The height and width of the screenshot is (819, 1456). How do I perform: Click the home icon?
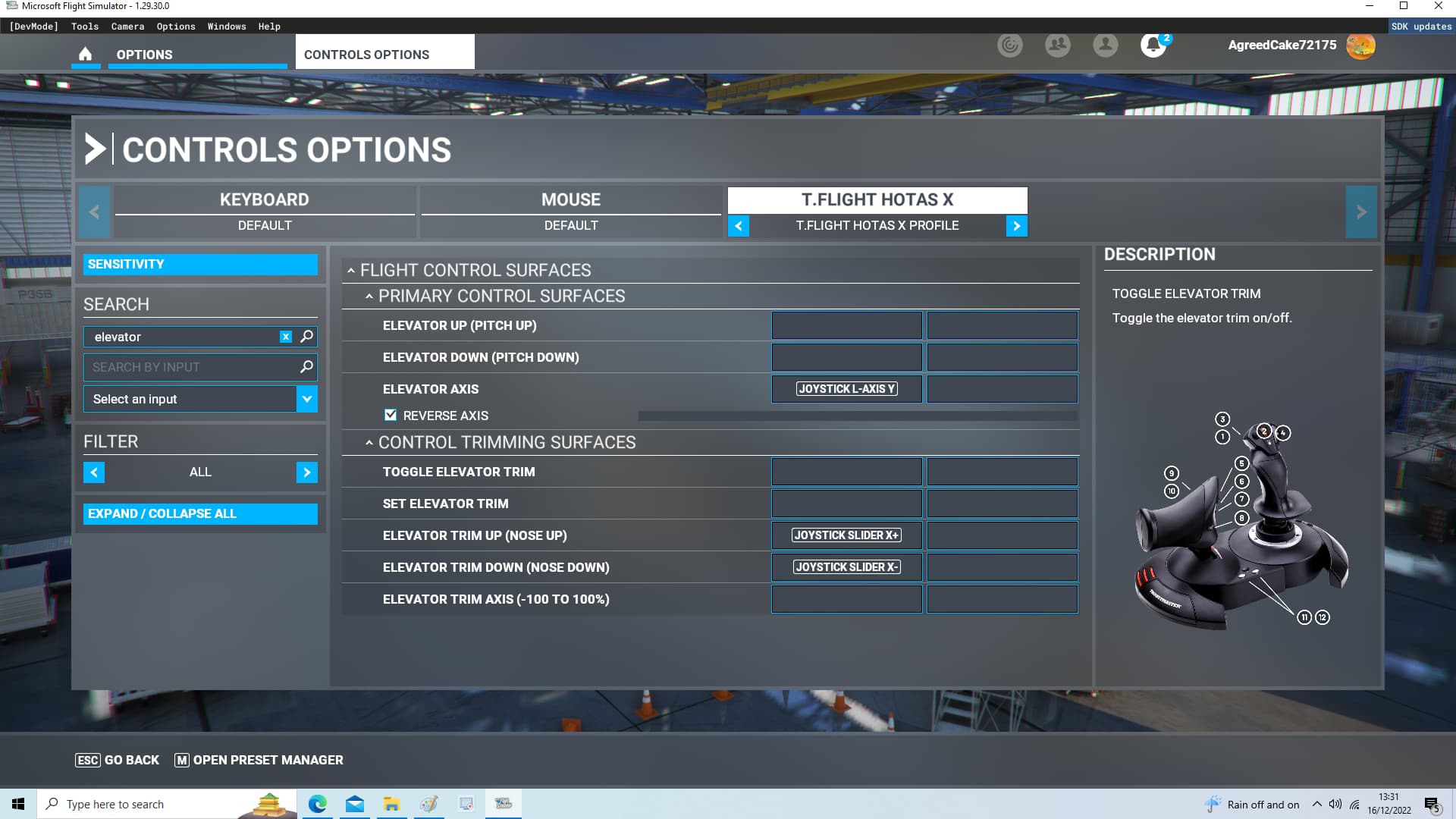coord(85,54)
